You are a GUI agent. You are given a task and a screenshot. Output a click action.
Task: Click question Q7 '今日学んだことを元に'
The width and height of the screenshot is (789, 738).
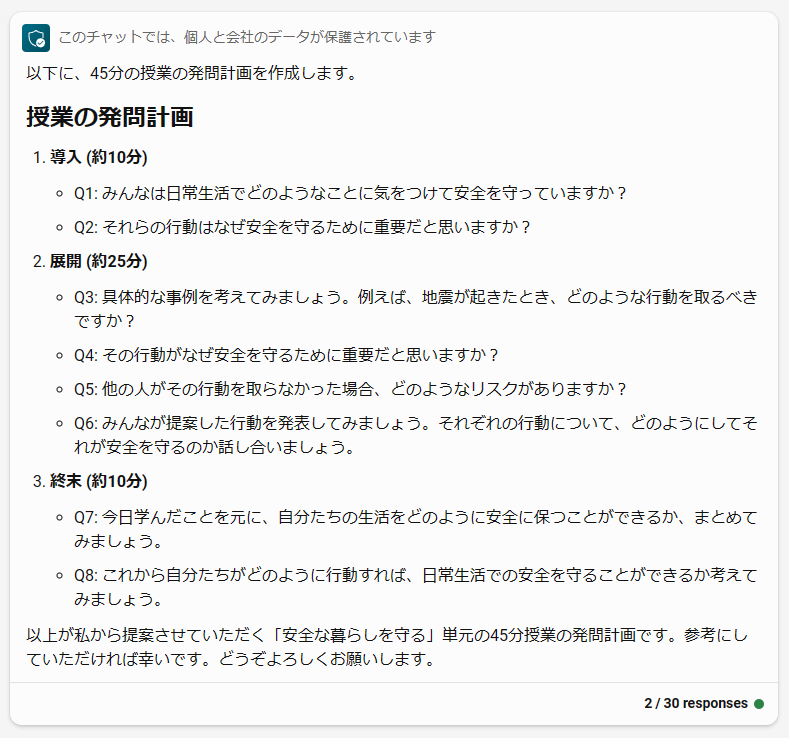point(416,529)
